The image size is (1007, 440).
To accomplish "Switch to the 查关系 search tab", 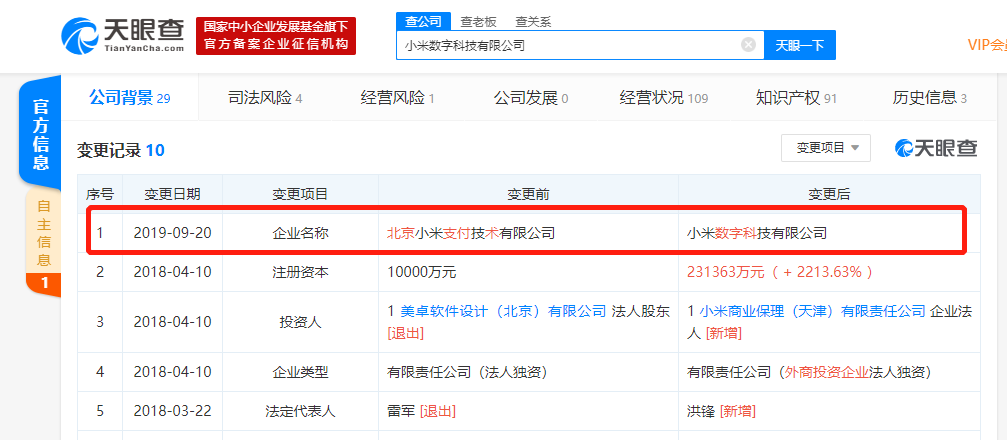I will [533, 21].
